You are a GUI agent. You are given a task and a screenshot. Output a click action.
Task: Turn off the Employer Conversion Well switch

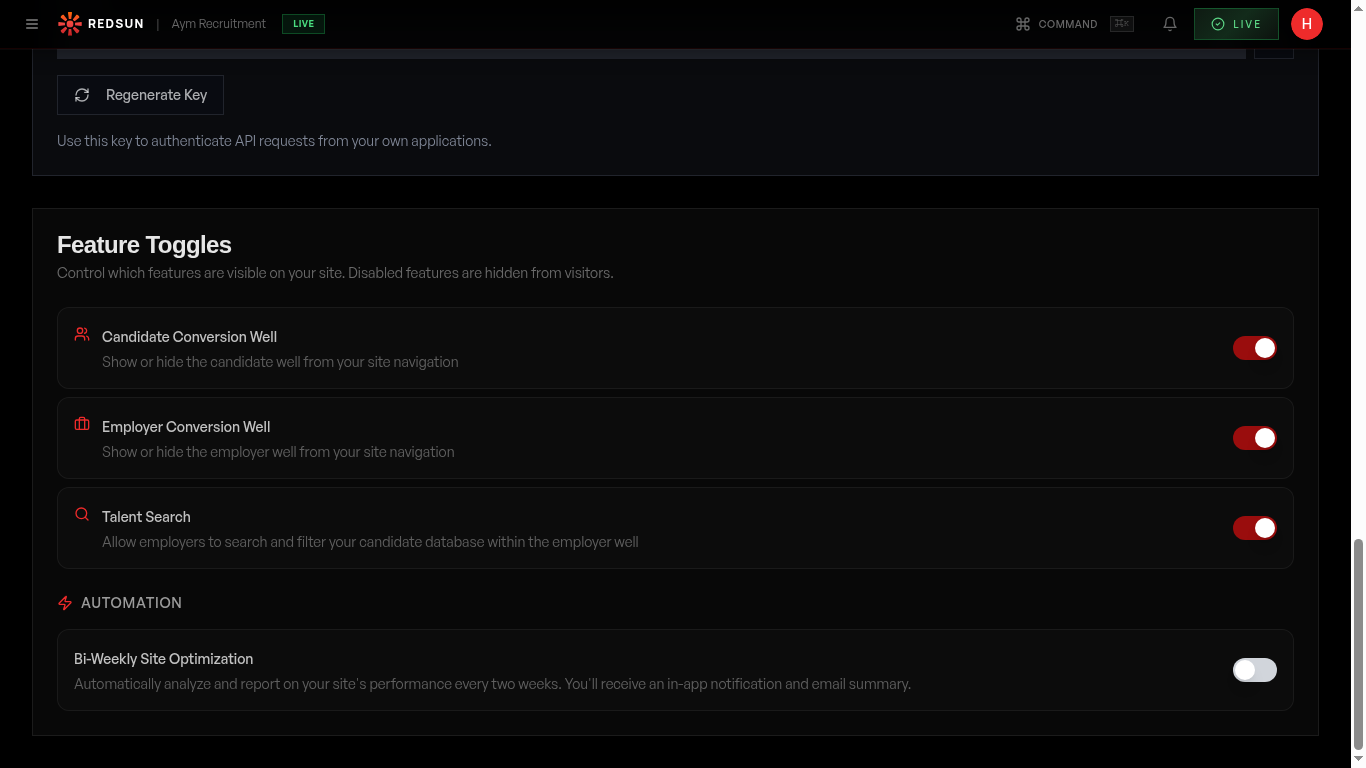[x=1254, y=438]
